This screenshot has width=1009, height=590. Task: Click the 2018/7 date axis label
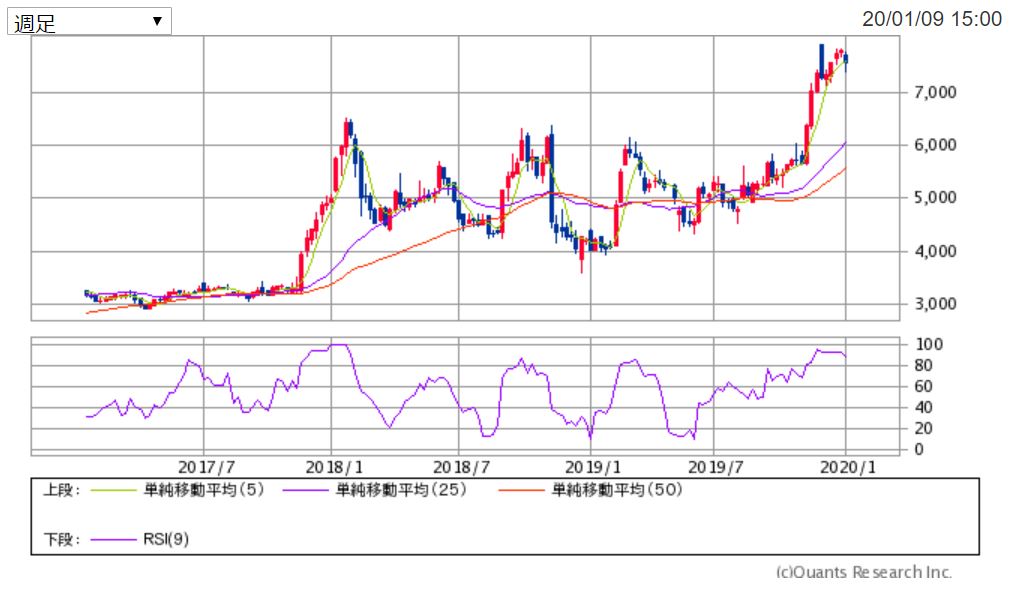tap(461, 467)
